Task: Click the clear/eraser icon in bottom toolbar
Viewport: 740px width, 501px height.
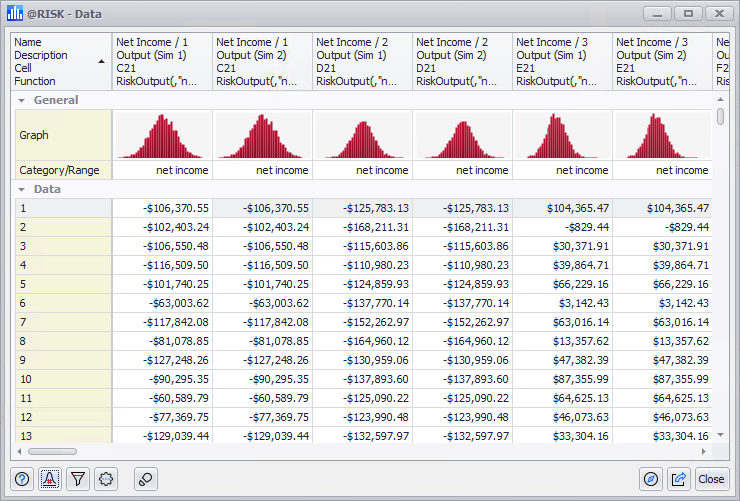Action: point(145,479)
